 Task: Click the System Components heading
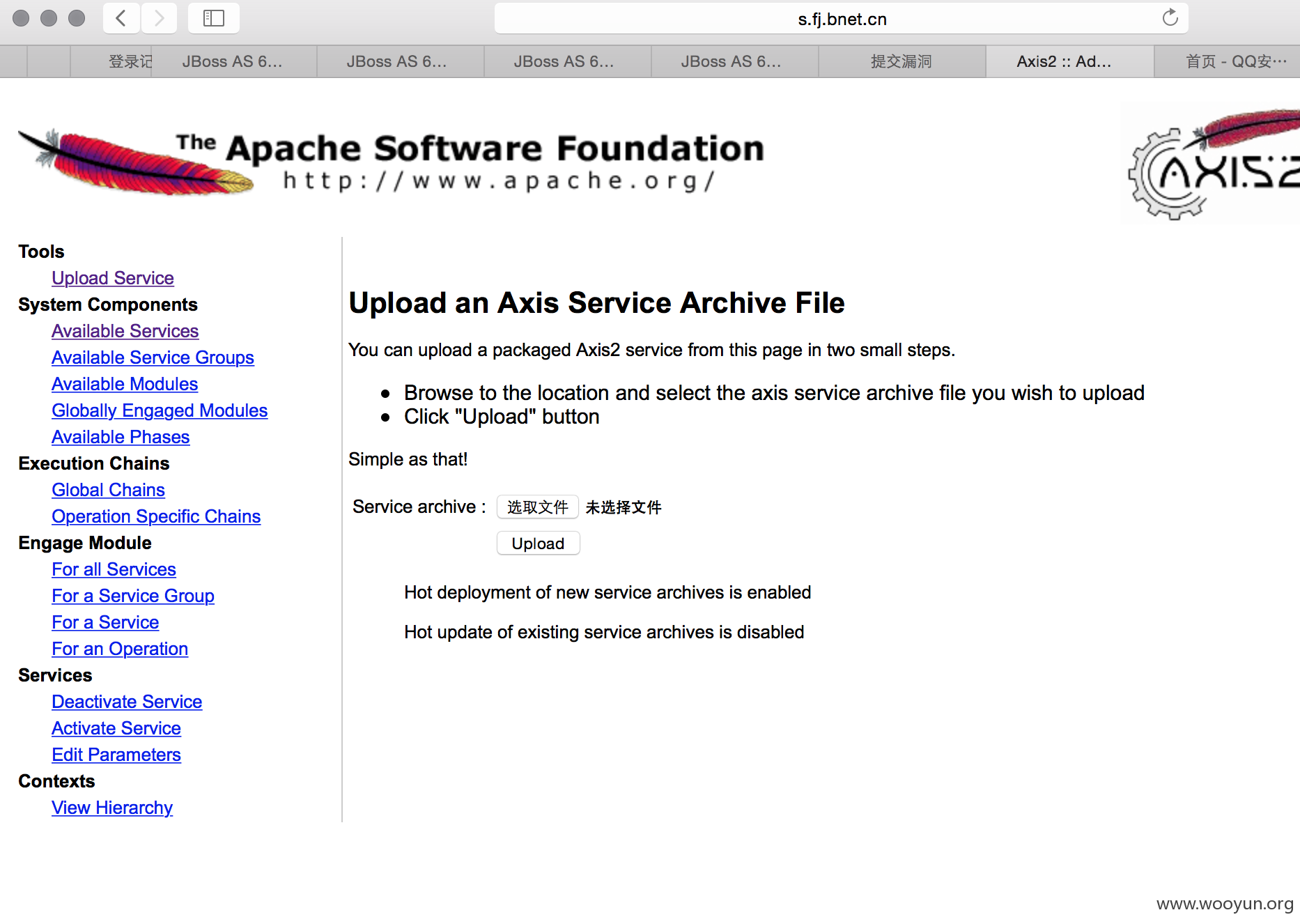[108, 305]
